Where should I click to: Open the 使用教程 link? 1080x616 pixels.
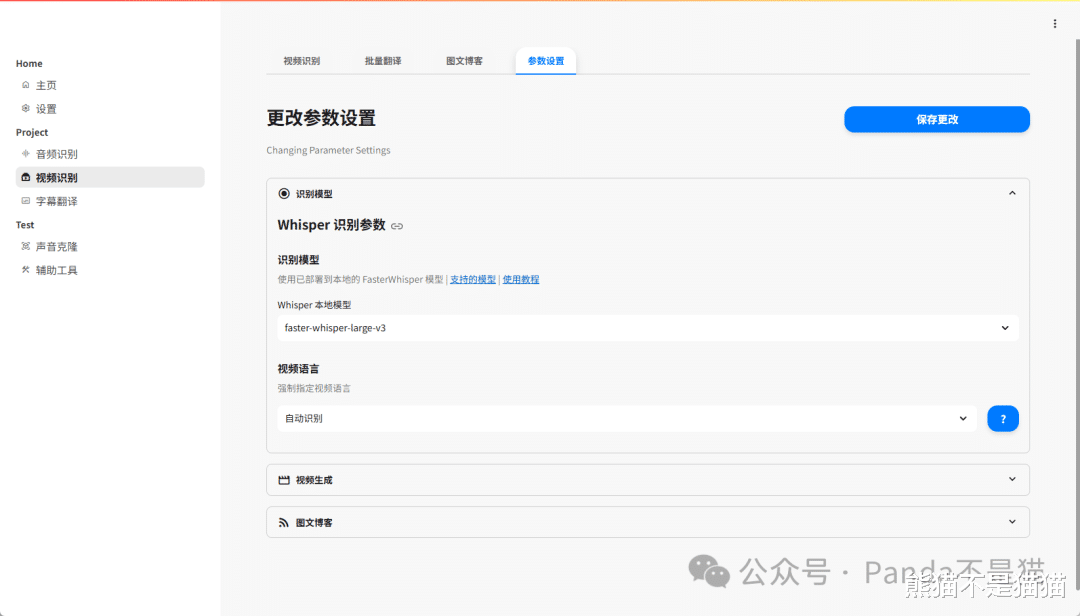point(521,279)
